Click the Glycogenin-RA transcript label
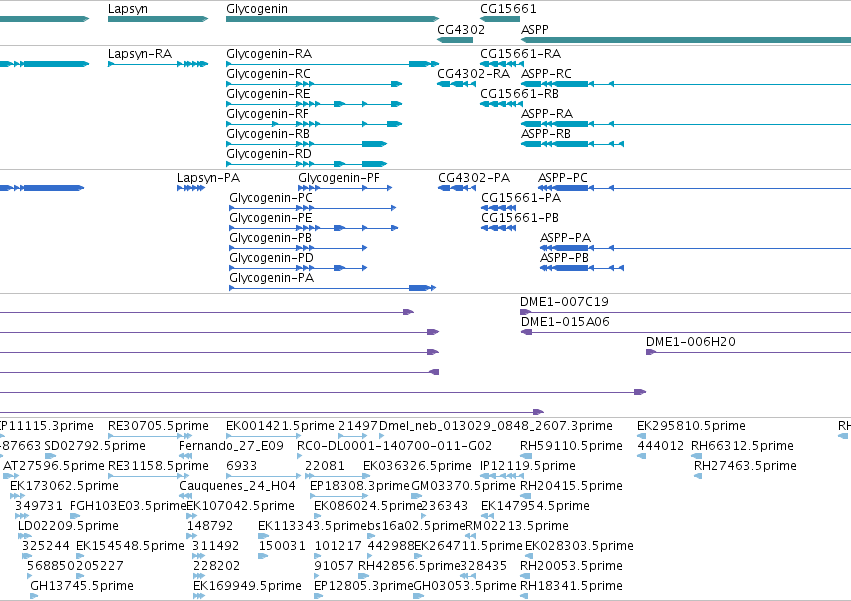This screenshot has height=601, width=851. (x=269, y=54)
